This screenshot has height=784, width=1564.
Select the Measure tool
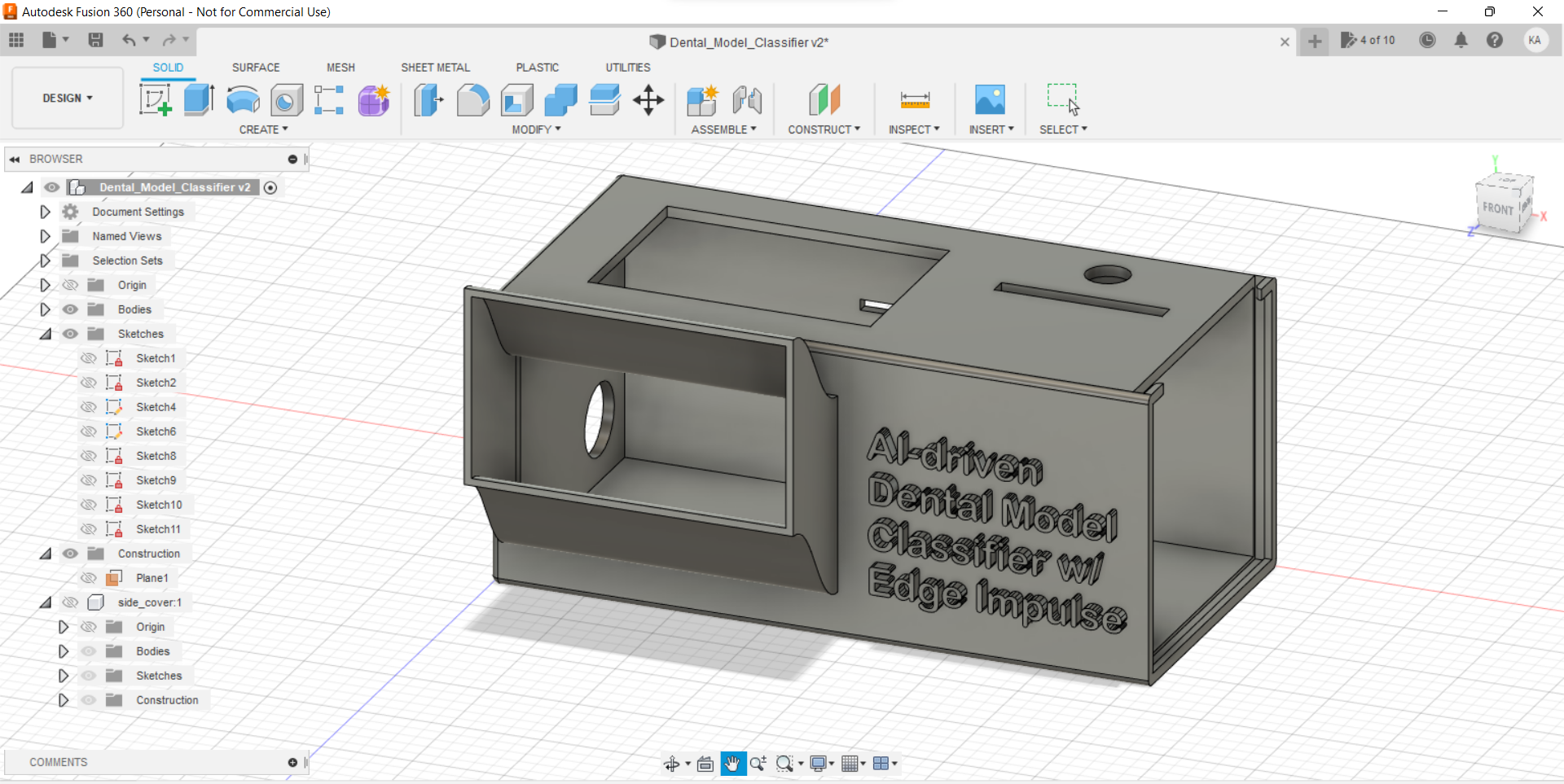(915, 100)
